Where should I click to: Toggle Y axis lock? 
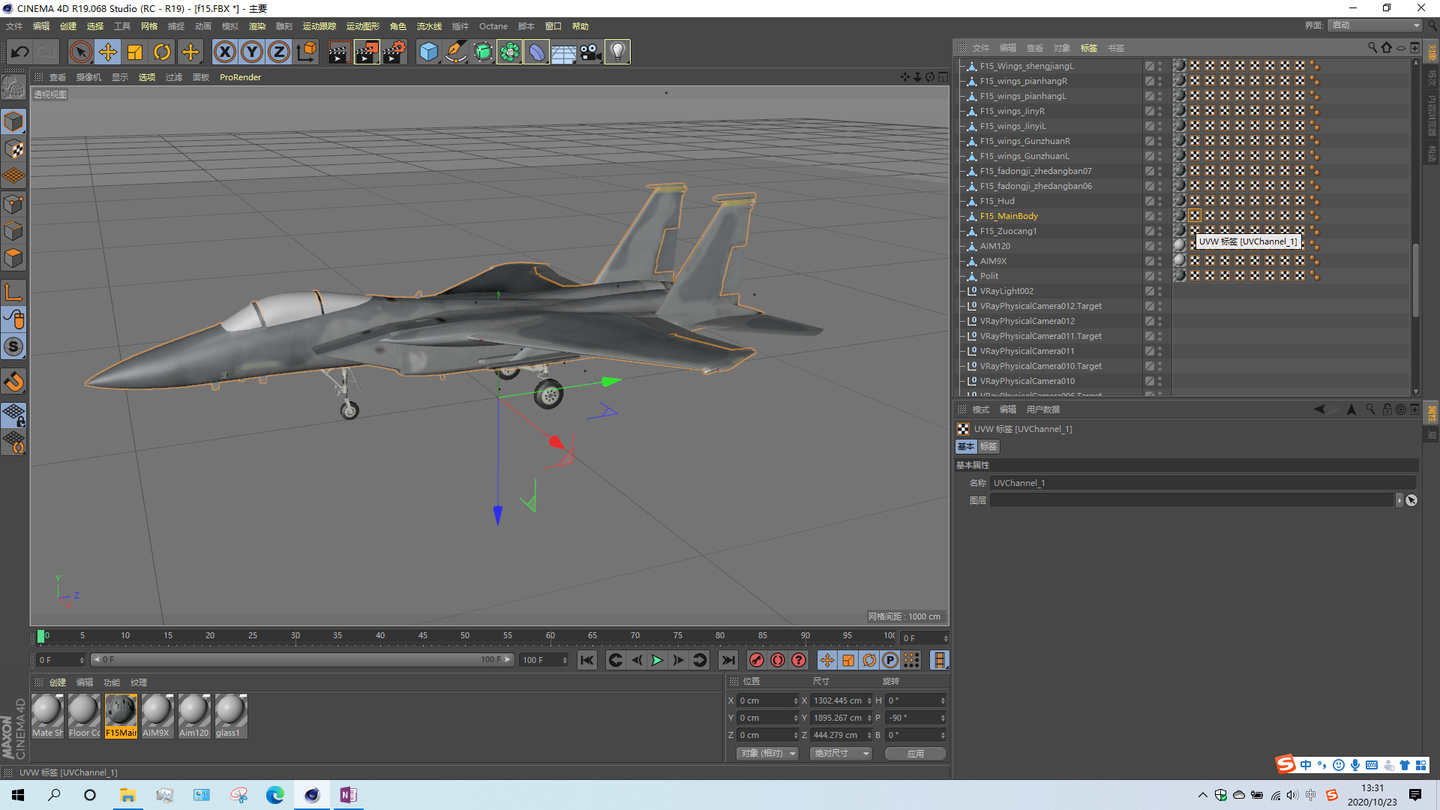pyautogui.click(x=252, y=52)
